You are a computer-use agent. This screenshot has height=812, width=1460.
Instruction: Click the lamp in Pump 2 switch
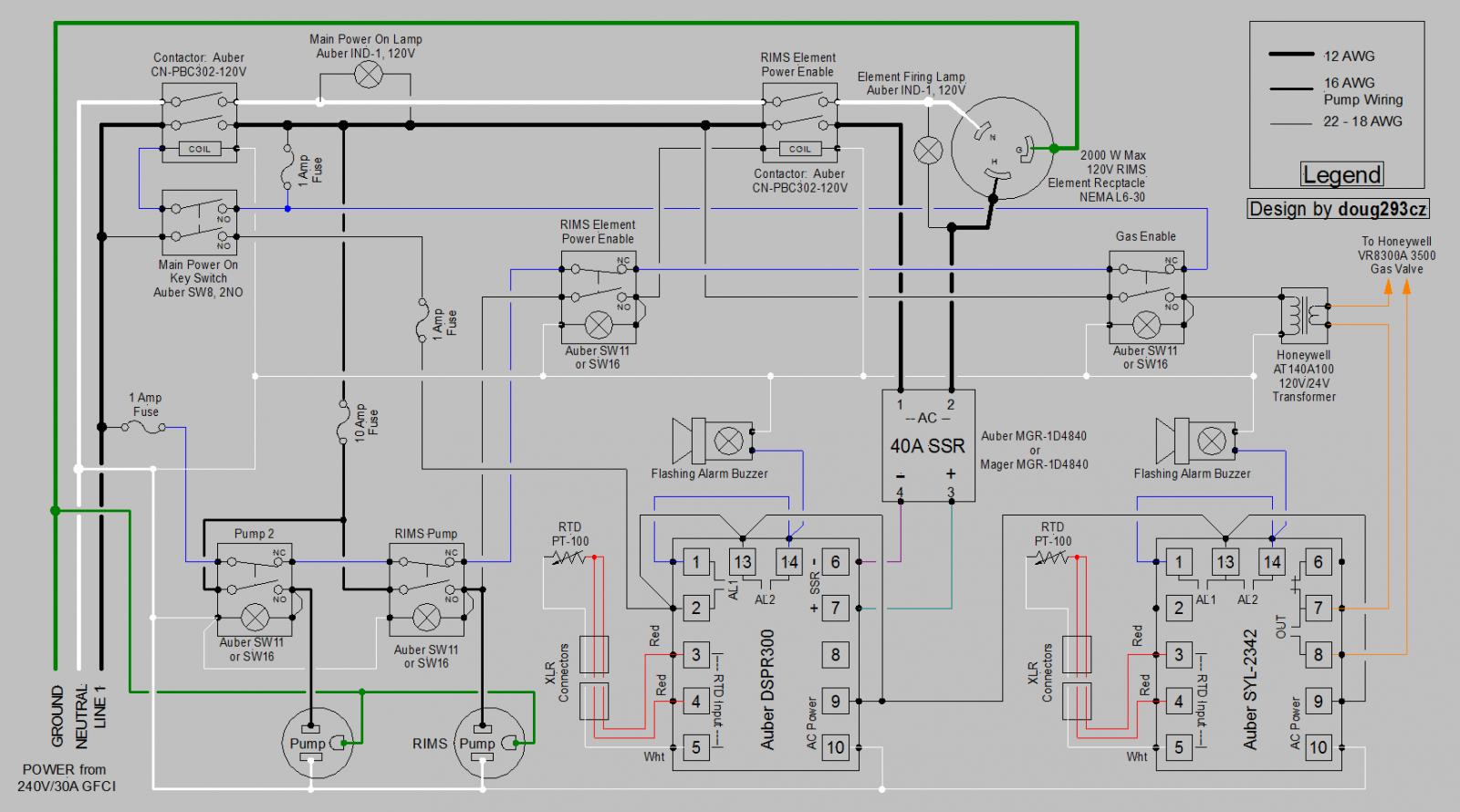pos(254,616)
